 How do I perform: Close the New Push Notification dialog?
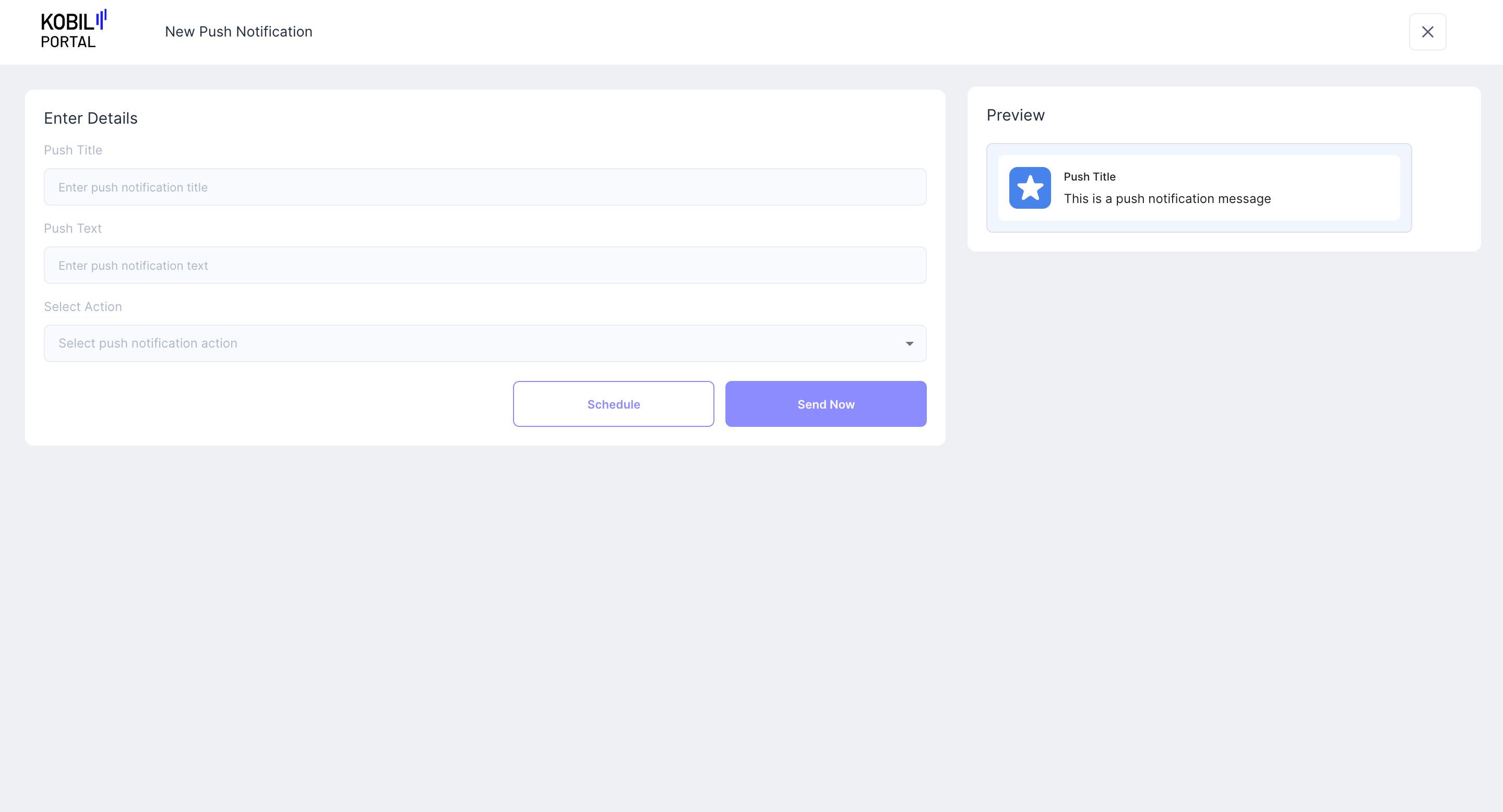[1427, 32]
